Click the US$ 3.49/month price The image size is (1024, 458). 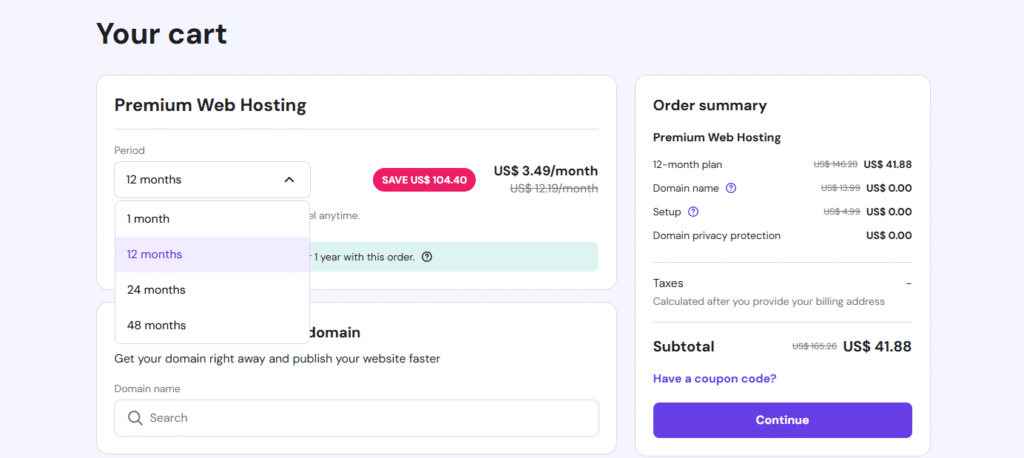[x=545, y=170]
